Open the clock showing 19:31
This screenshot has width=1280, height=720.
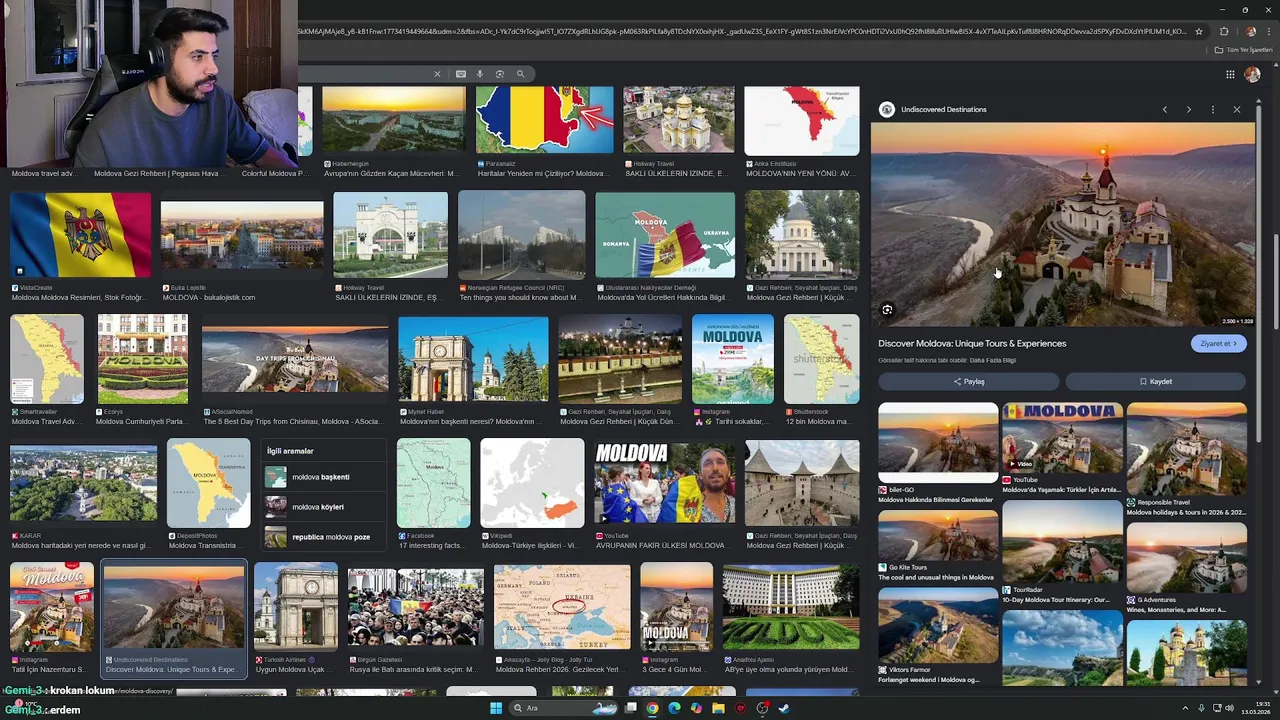pyautogui.click(x=1257, y=708)
